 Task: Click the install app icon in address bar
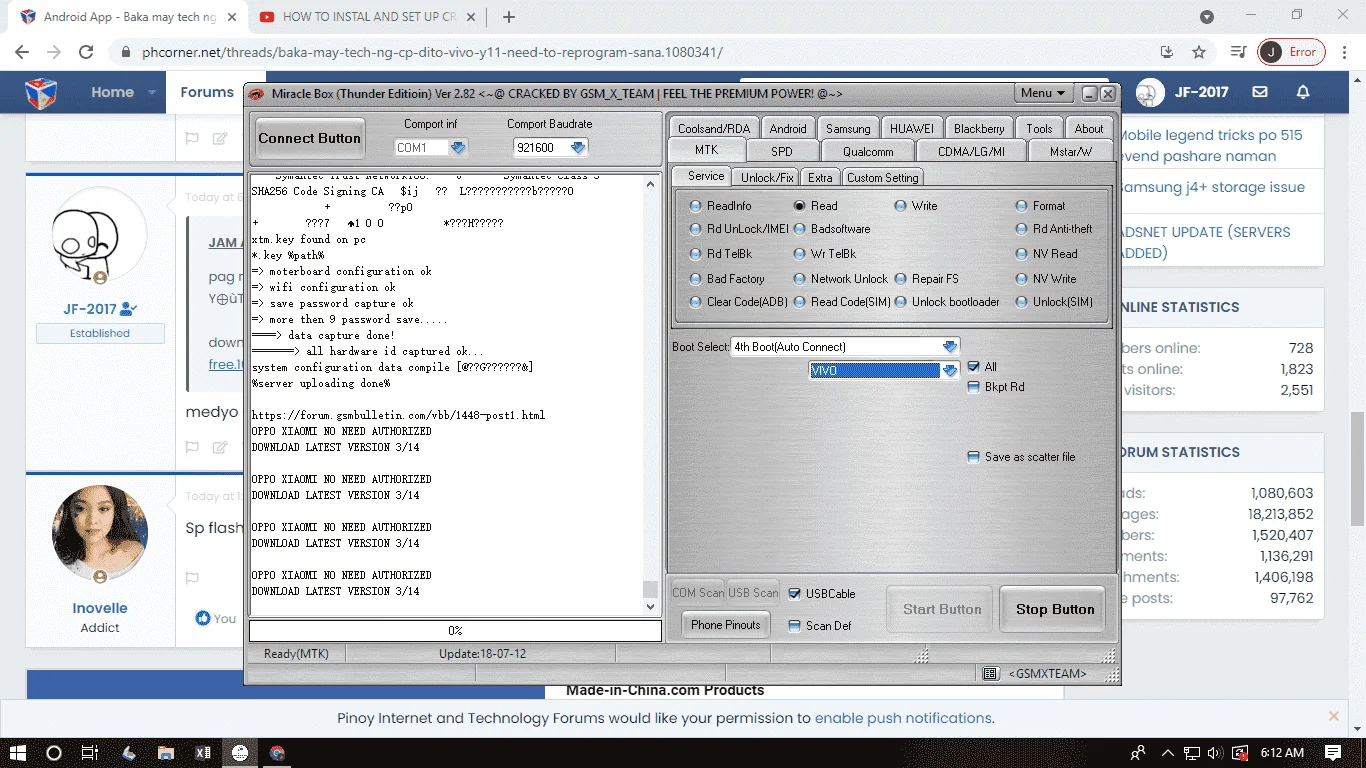1166,52
